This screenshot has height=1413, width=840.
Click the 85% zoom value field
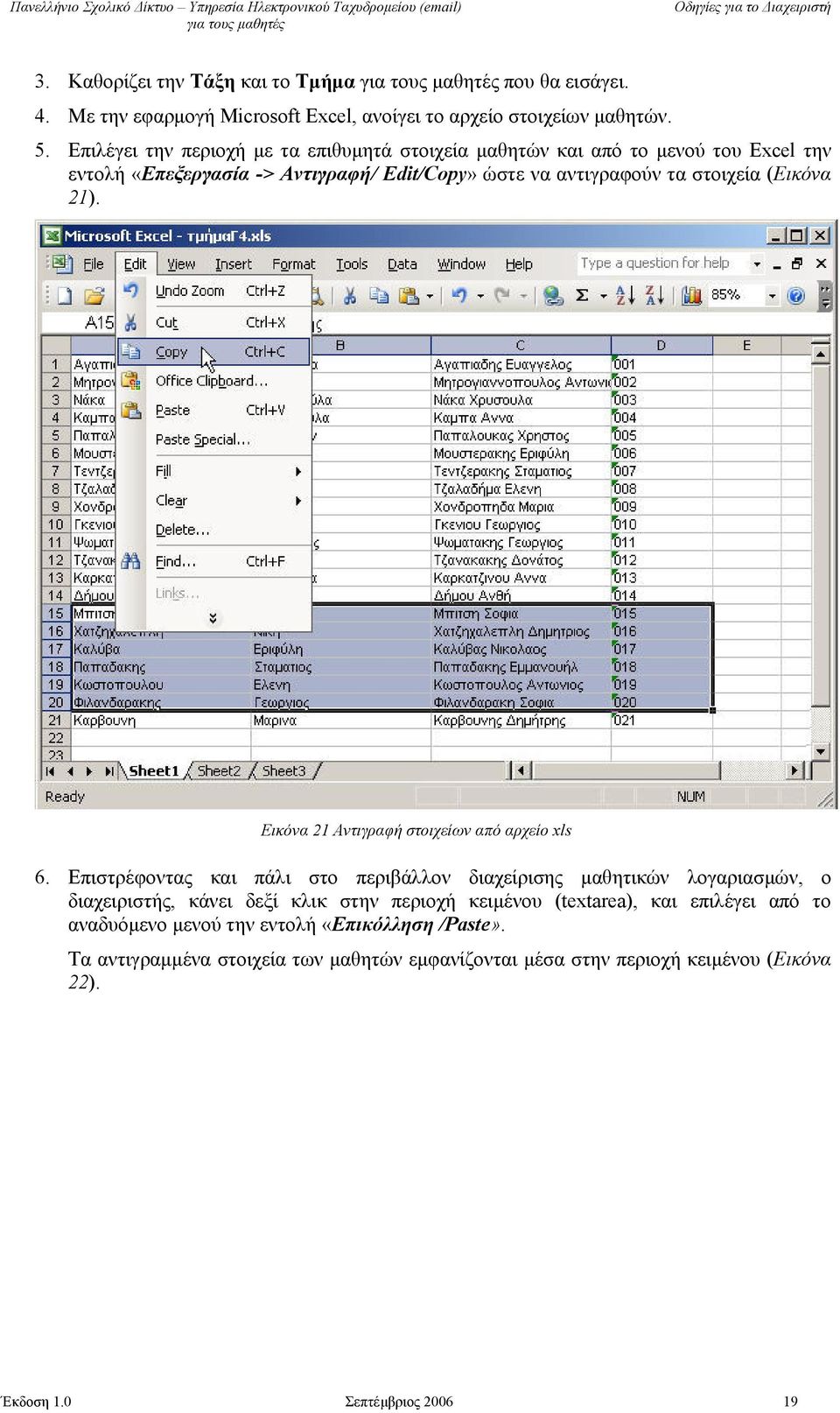pos(736,295)
